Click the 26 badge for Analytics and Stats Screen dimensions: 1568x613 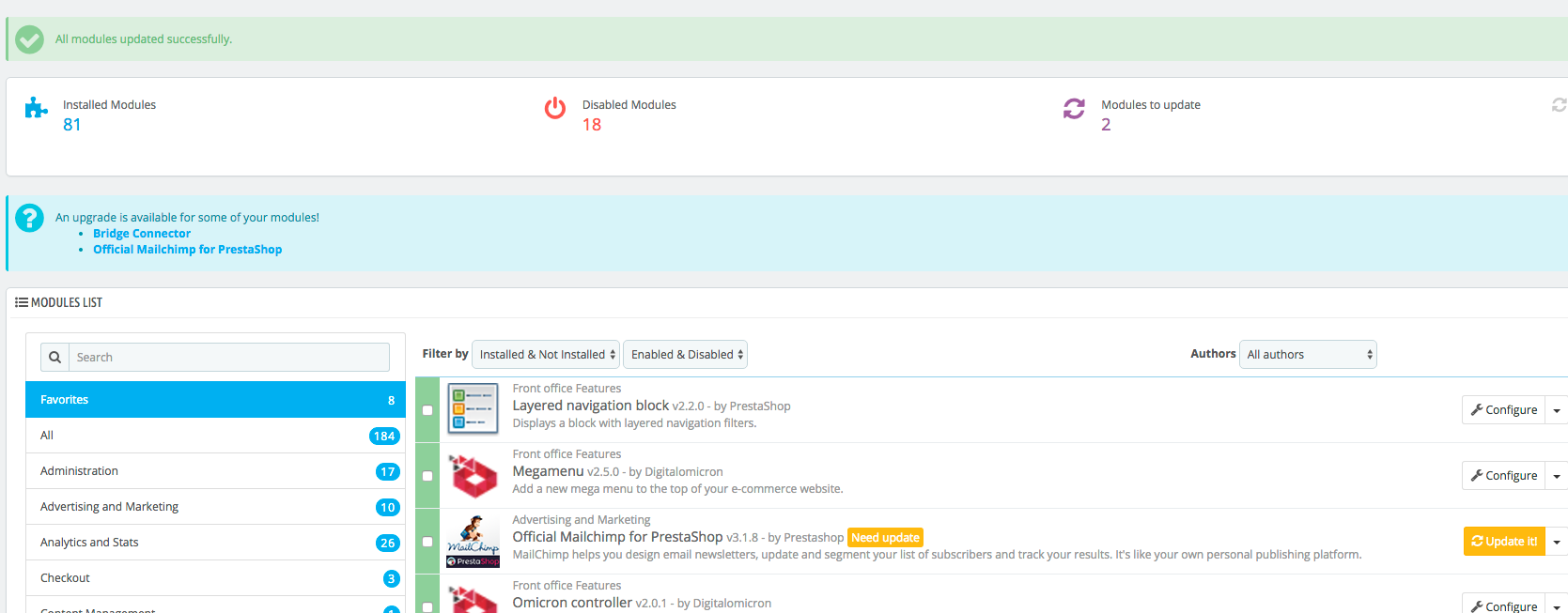(387, 543)
